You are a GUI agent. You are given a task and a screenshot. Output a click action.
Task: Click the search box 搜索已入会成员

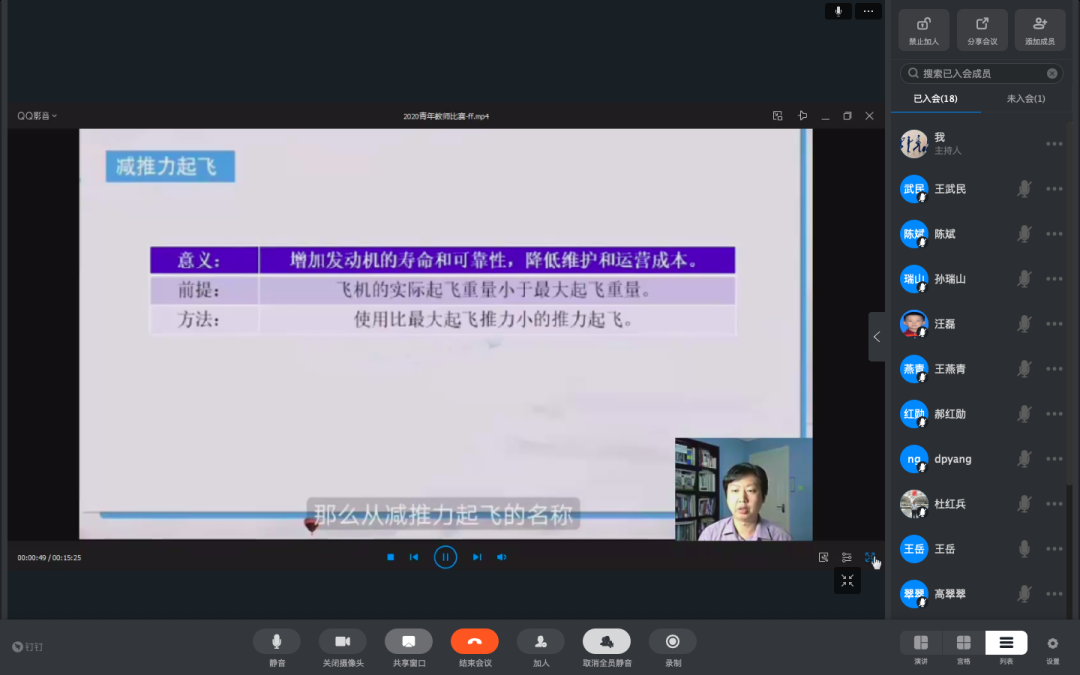pyautogui.click(x=981, y=74)
